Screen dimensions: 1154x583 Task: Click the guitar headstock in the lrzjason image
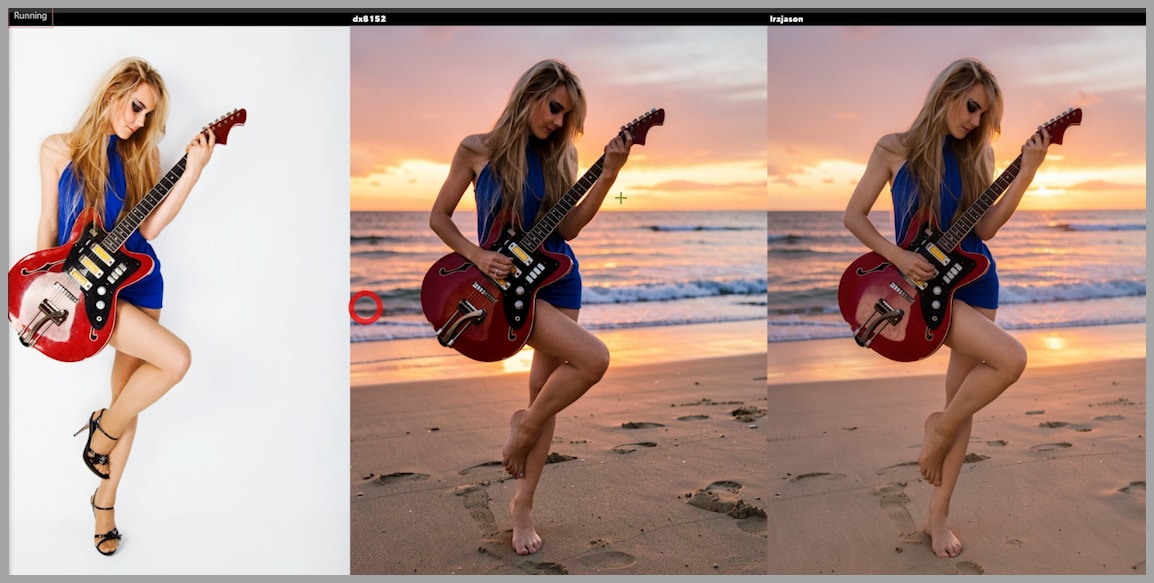tap(1062, 124)
